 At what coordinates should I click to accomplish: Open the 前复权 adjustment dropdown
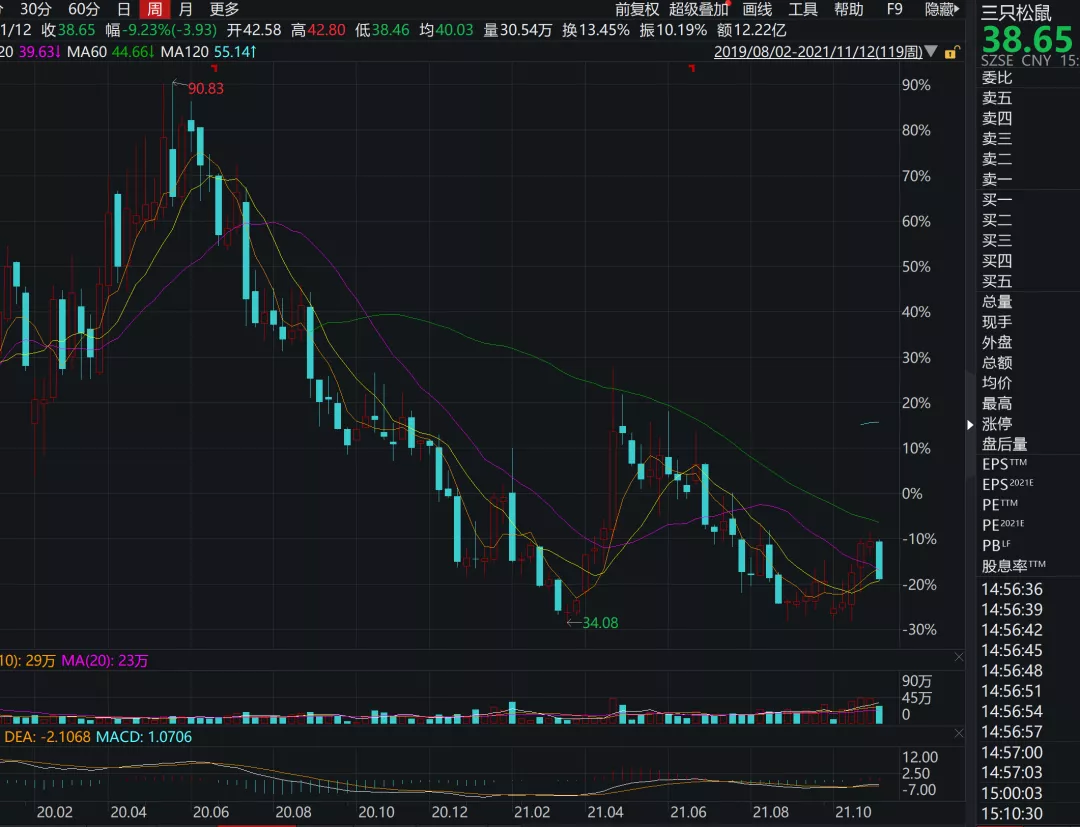[637, 9]
